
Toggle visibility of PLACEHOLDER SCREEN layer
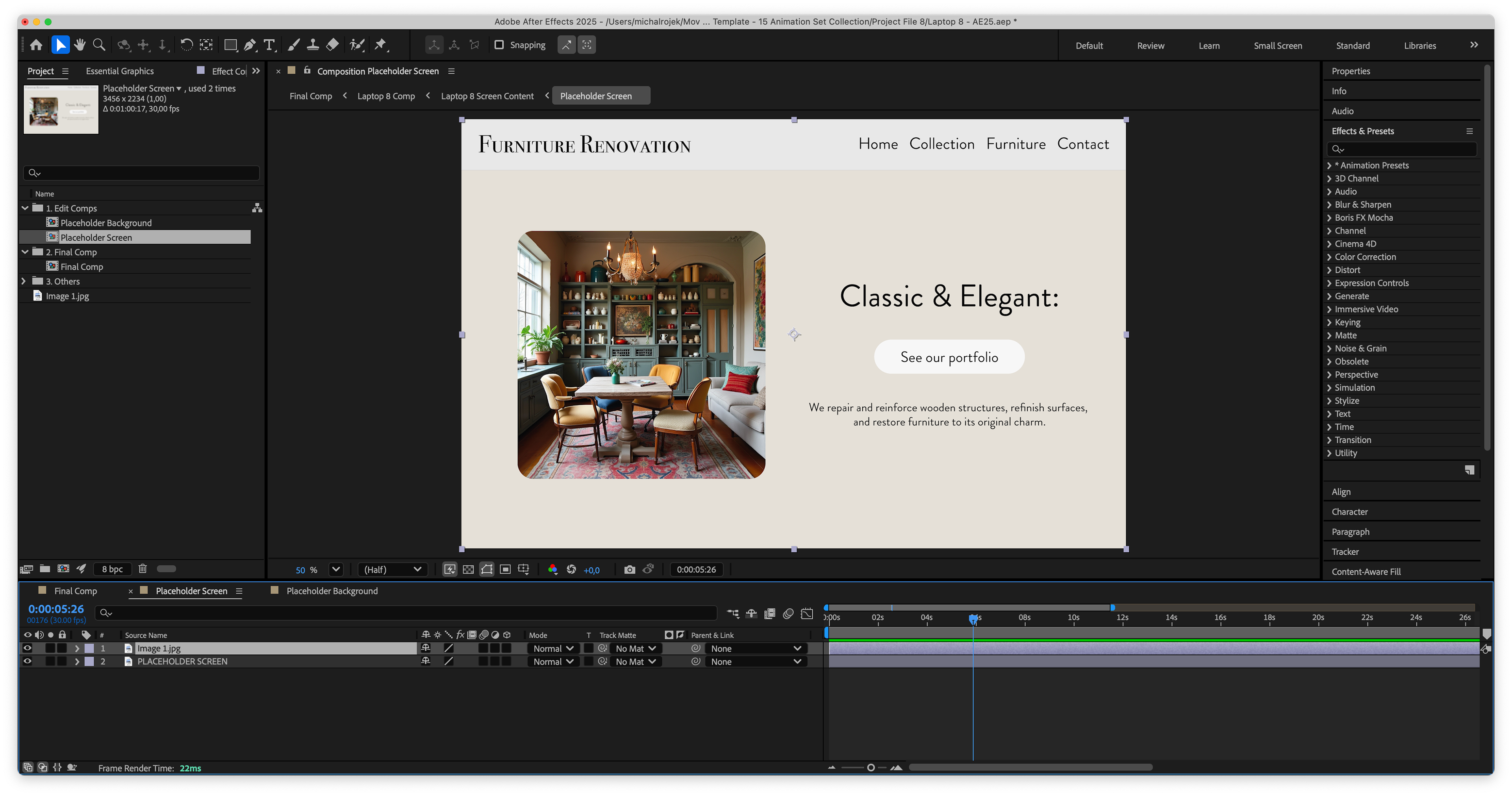[x=28, y=661]
